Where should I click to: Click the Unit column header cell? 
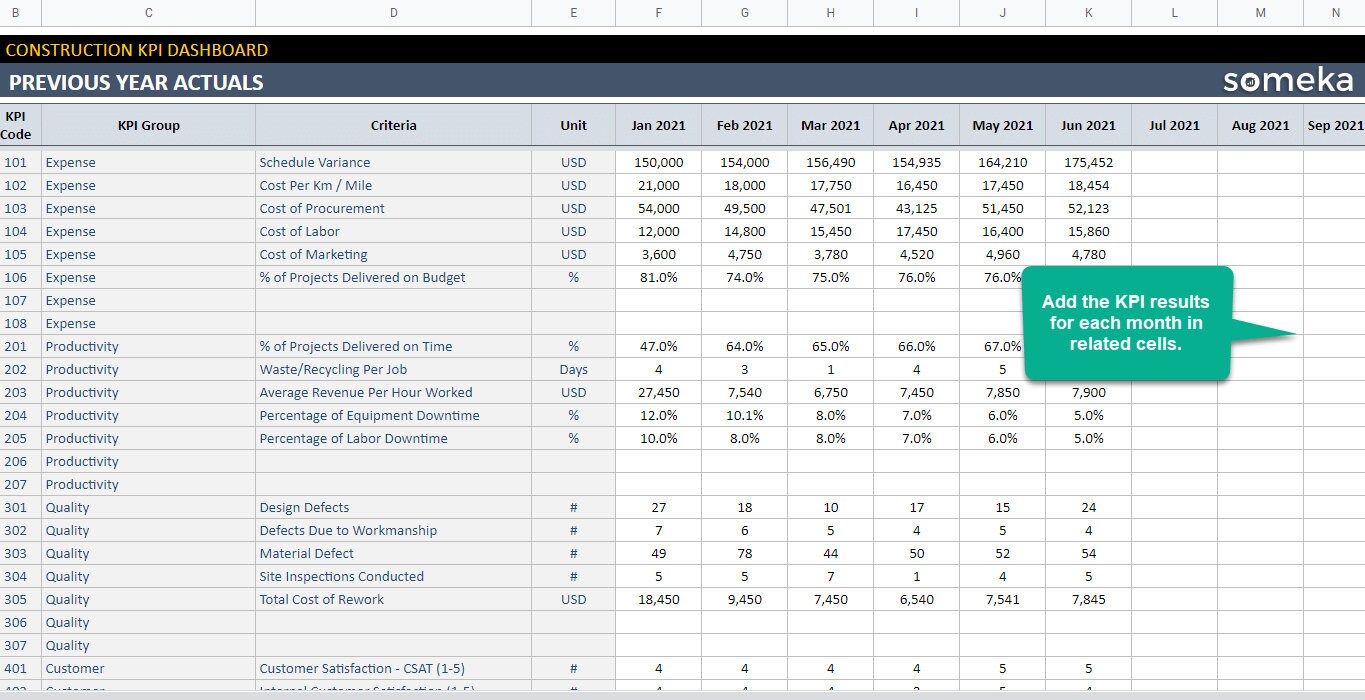(x=573, y=125)
